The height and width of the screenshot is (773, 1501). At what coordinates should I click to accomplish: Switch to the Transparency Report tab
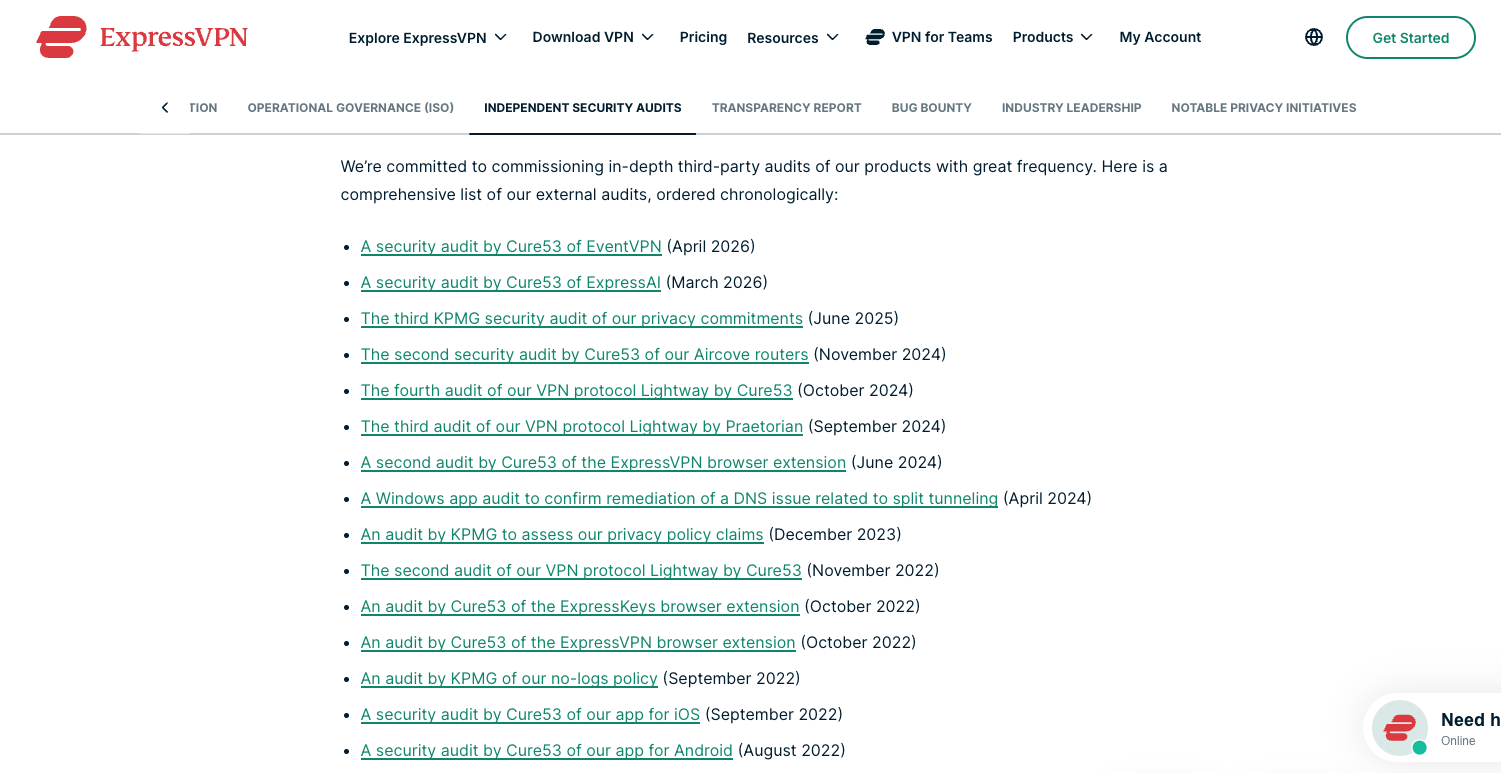(x=786, y=108)
